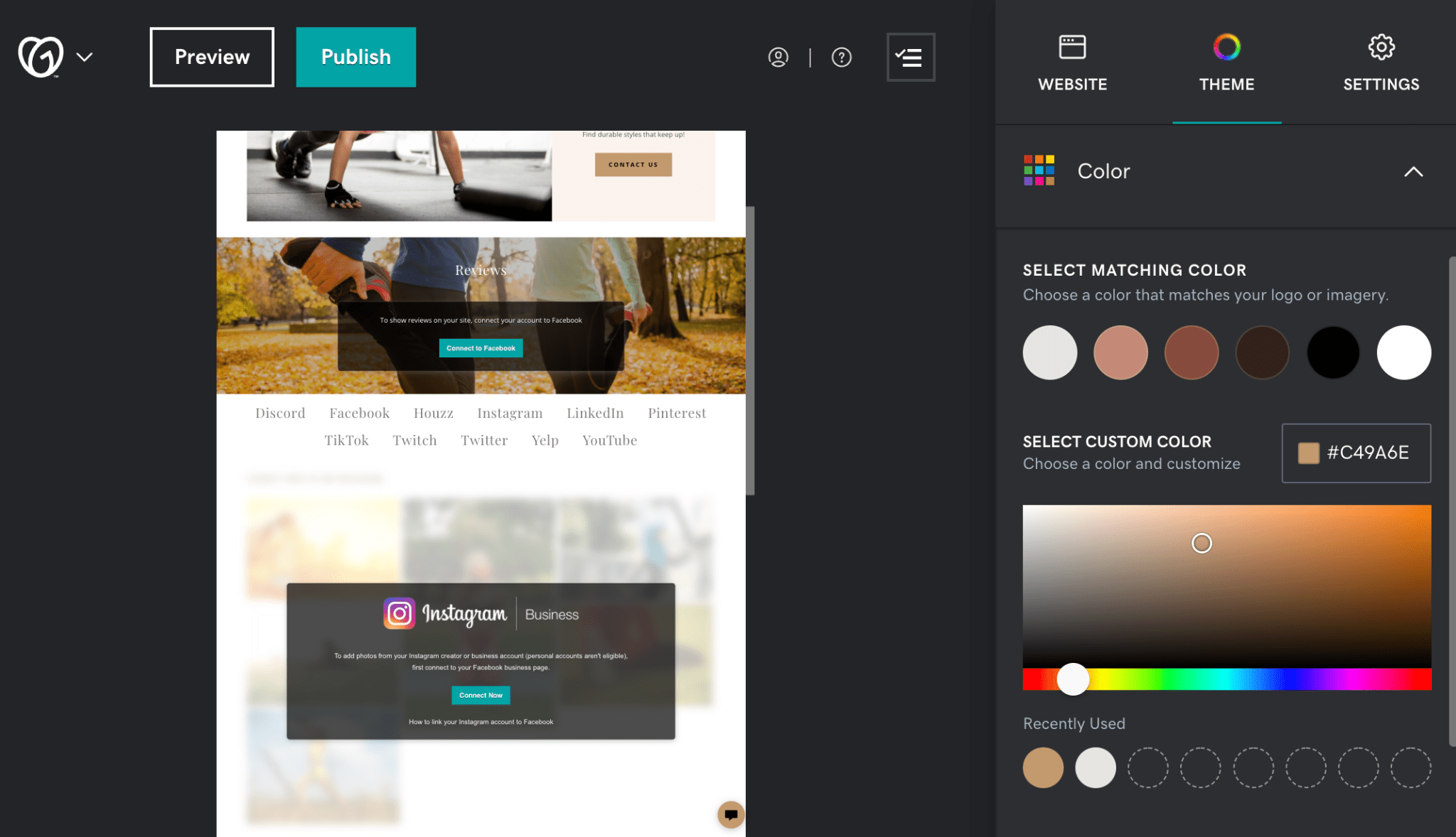Click the help/question mark icon

842,57
